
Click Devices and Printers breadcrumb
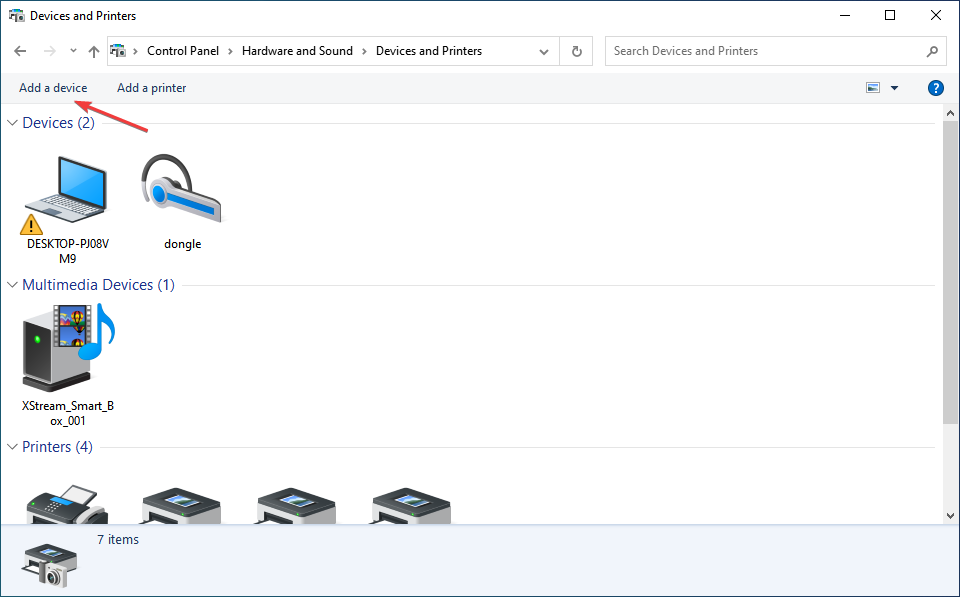click(429, 51)
